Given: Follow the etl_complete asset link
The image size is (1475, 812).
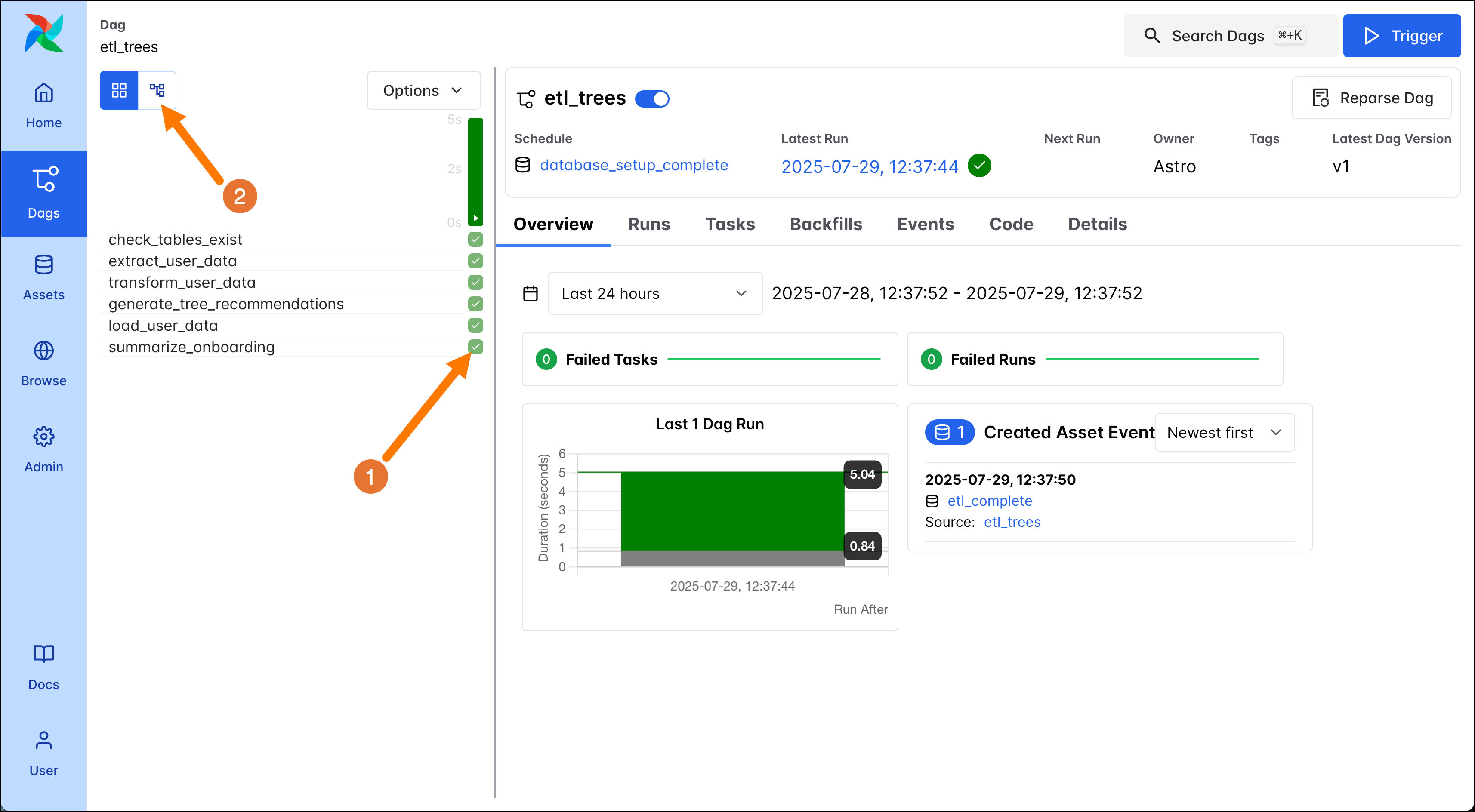Looking at the screenshot, I should 990,501.
